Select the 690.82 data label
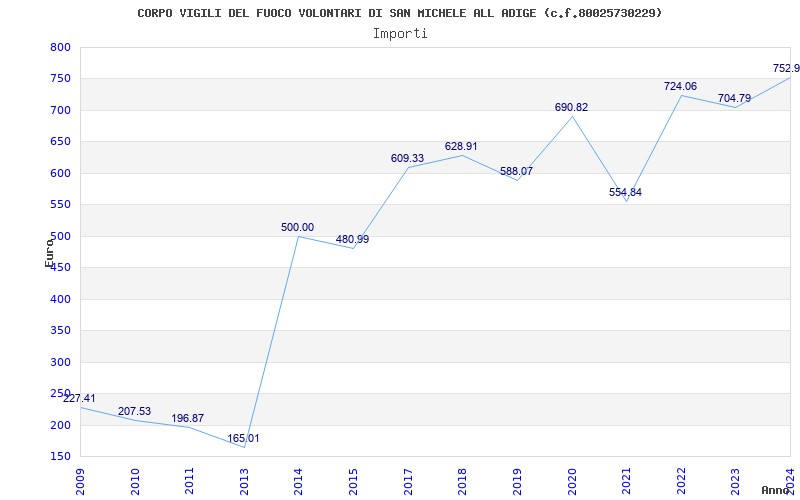The width and height of the screenshot is (800, 500). (x=571, y=107)
